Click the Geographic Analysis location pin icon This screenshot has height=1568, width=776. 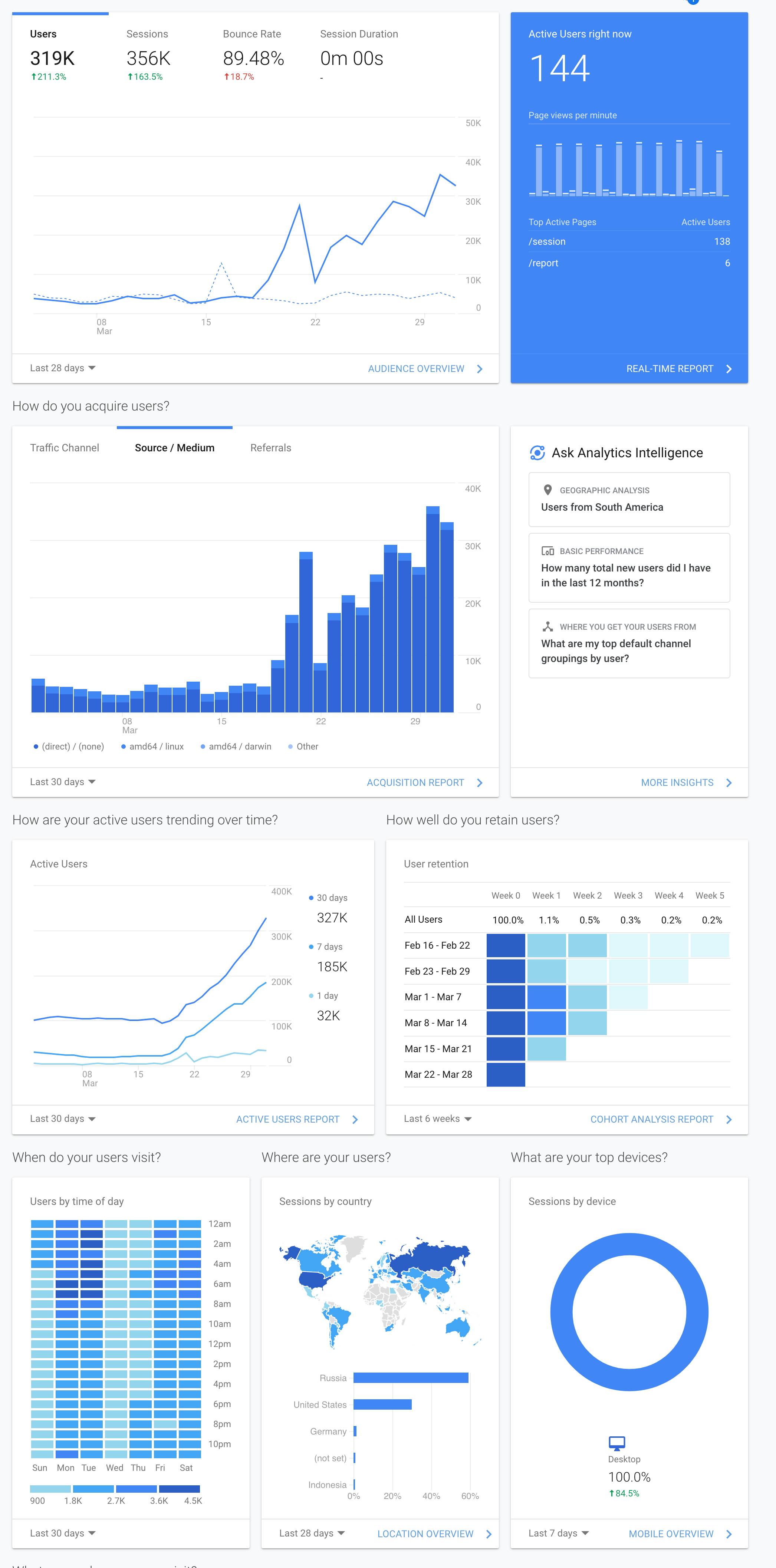(x=547, y=490)
